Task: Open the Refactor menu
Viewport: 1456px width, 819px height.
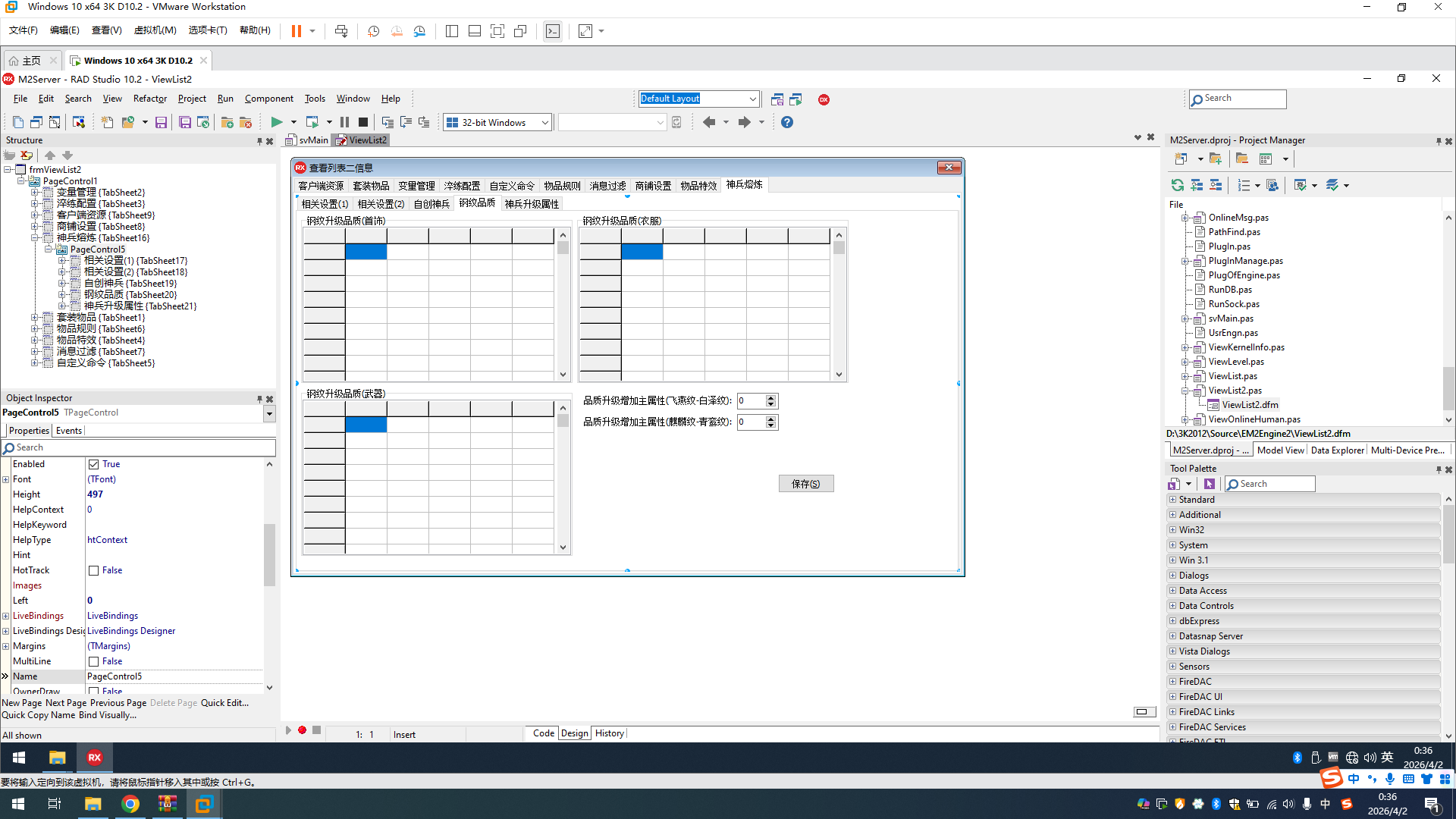Action: point(149,99)
